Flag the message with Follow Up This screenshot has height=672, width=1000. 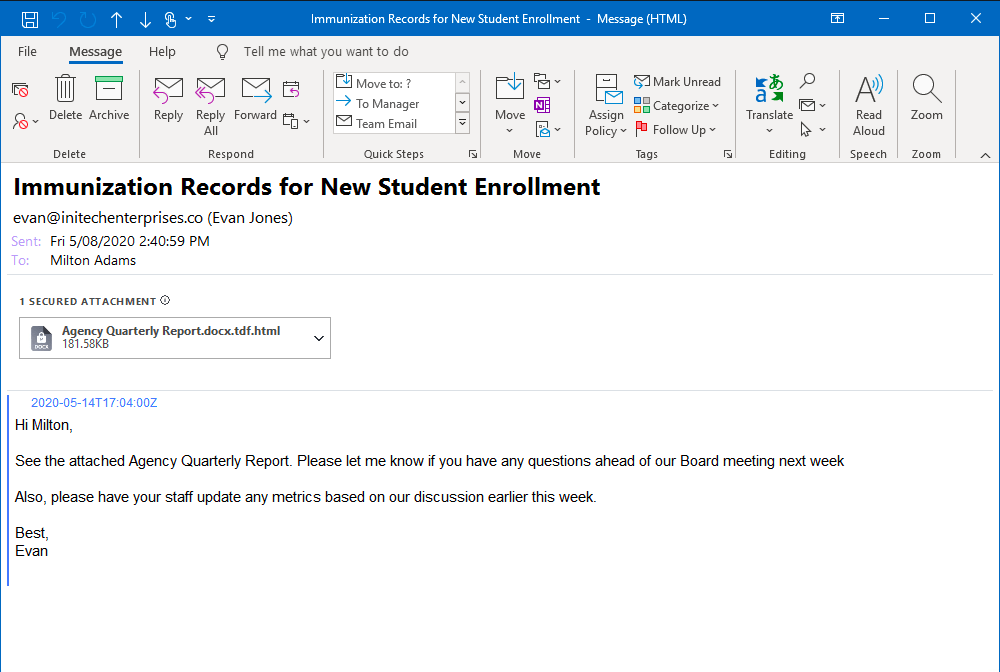tap(676, 129)
